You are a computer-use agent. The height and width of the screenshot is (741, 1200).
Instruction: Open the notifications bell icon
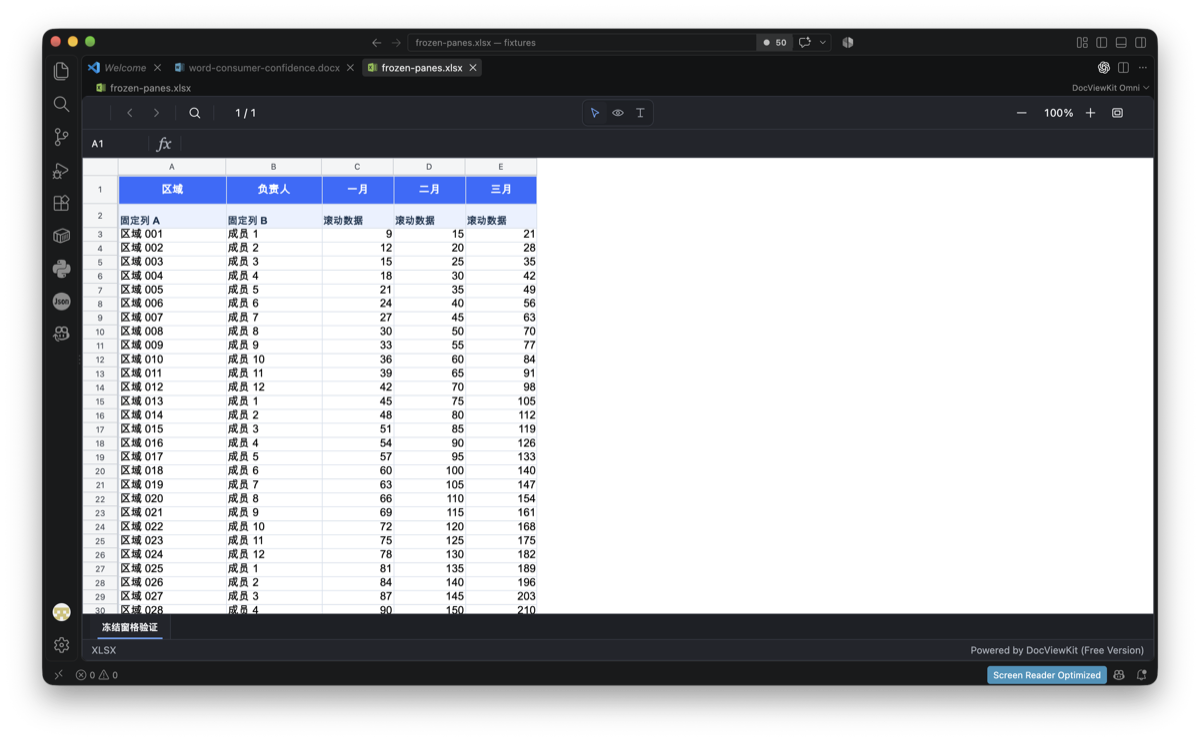1141,675
